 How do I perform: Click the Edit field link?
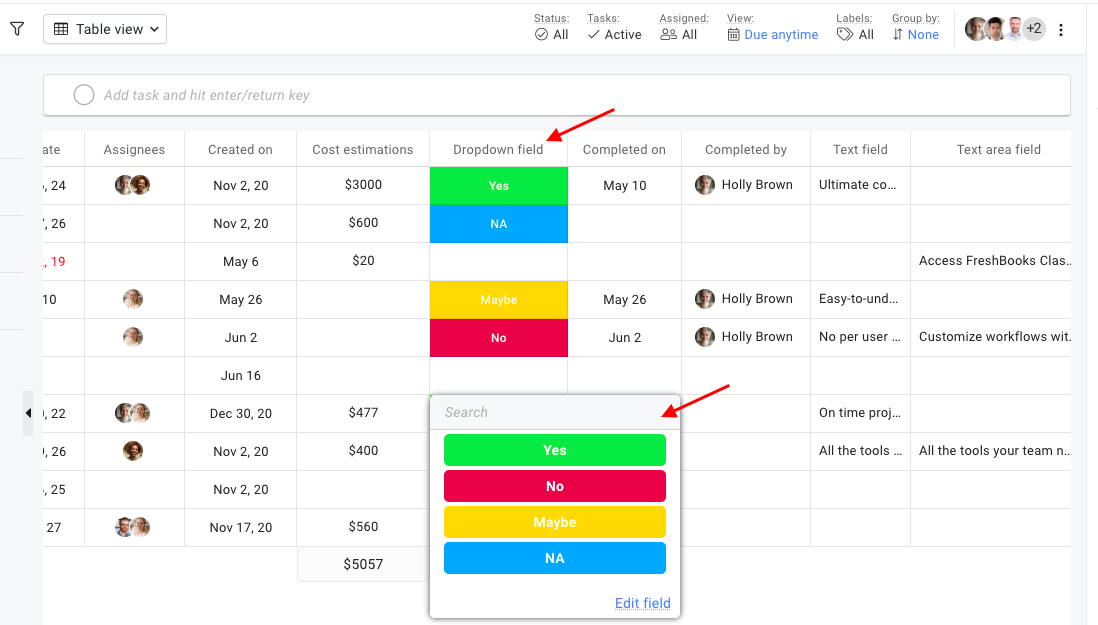coord(642,603)
